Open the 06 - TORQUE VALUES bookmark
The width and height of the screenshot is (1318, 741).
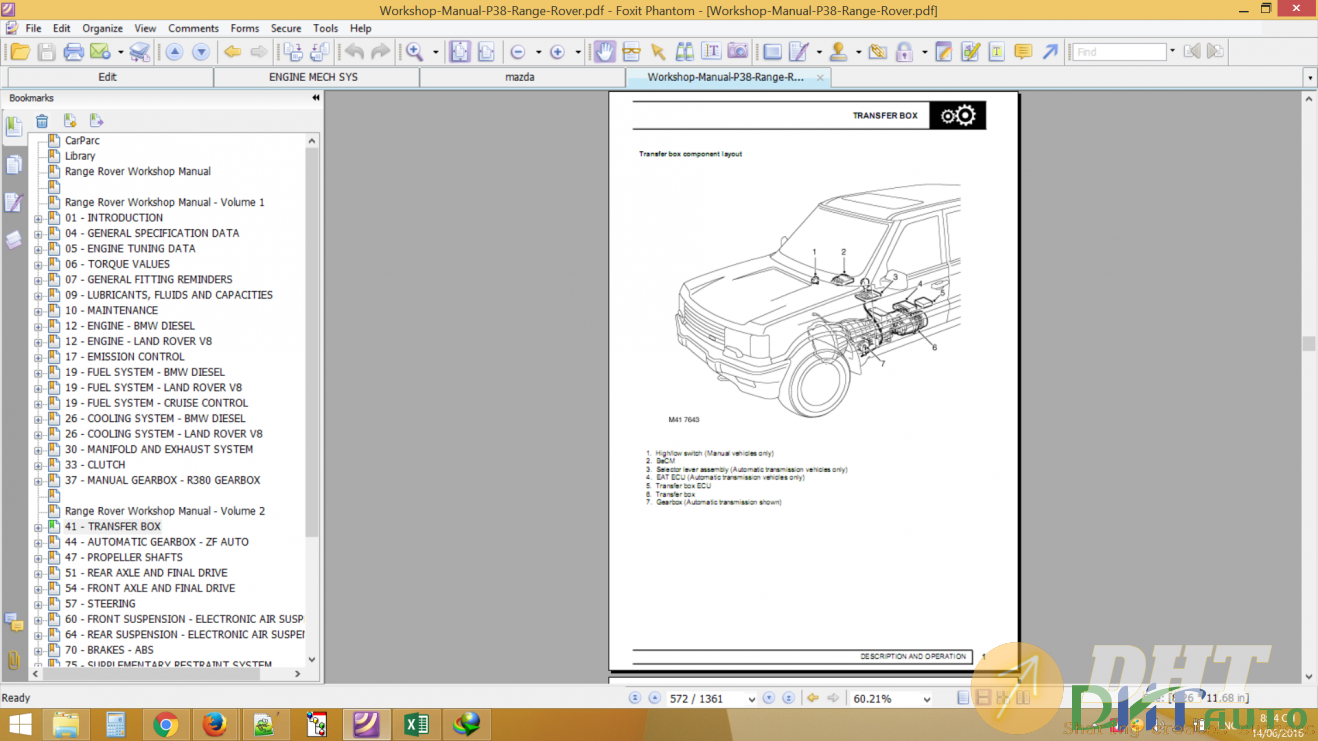click(x=117, y=264)
